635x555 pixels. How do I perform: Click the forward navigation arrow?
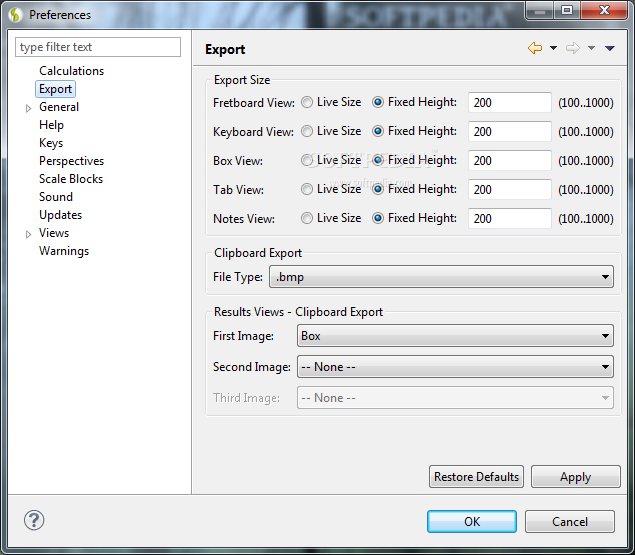[573, 48]
